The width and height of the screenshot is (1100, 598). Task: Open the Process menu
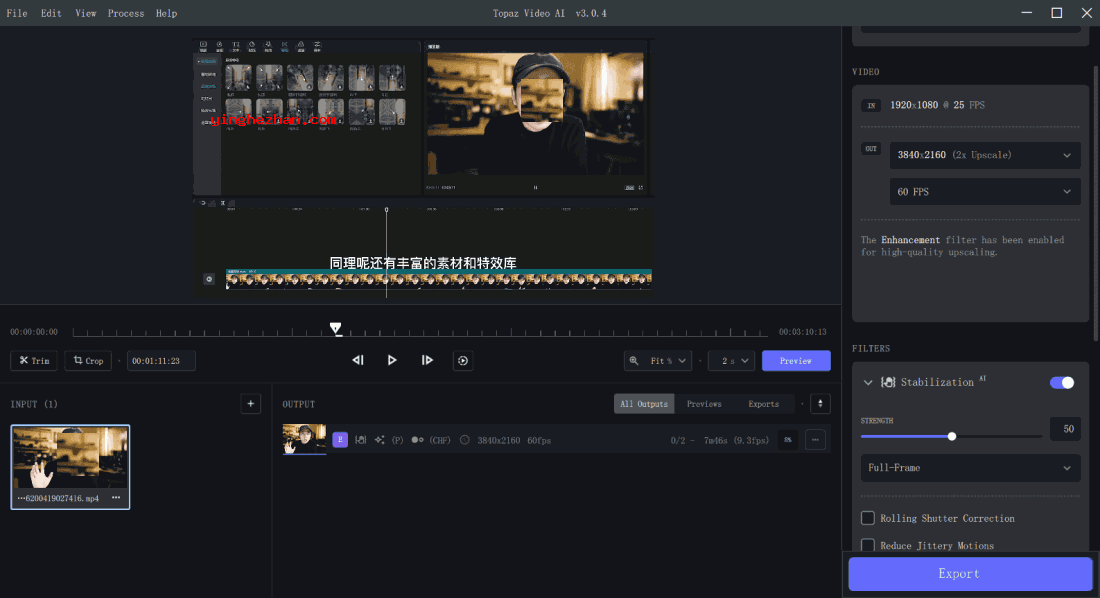point(125,13)
